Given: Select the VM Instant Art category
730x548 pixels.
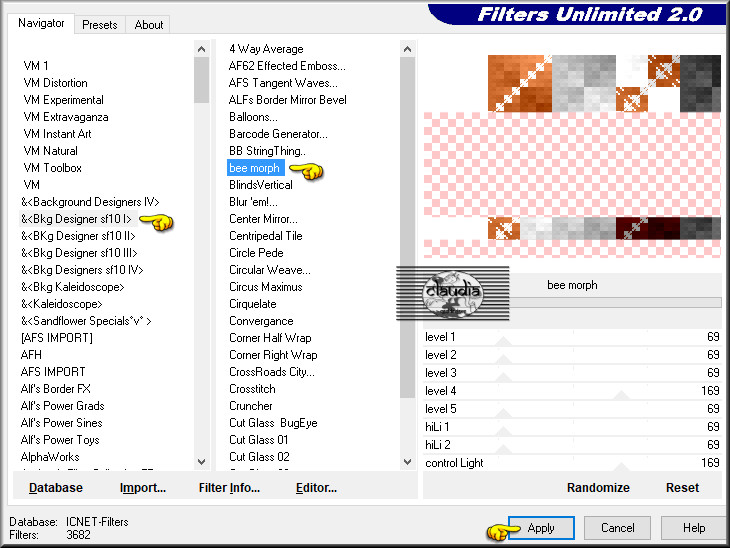Looking at the screenshot, I should pyautogui.click(x=57, y=134).
